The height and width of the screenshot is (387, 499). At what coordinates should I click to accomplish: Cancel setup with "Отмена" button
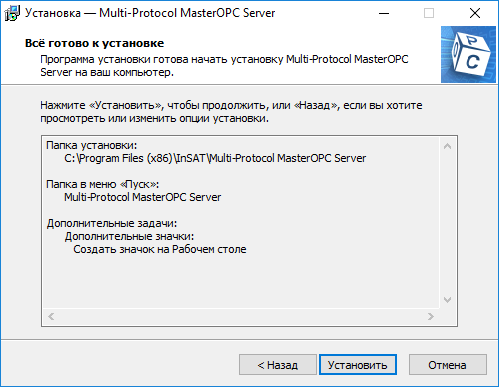point(448,365)
